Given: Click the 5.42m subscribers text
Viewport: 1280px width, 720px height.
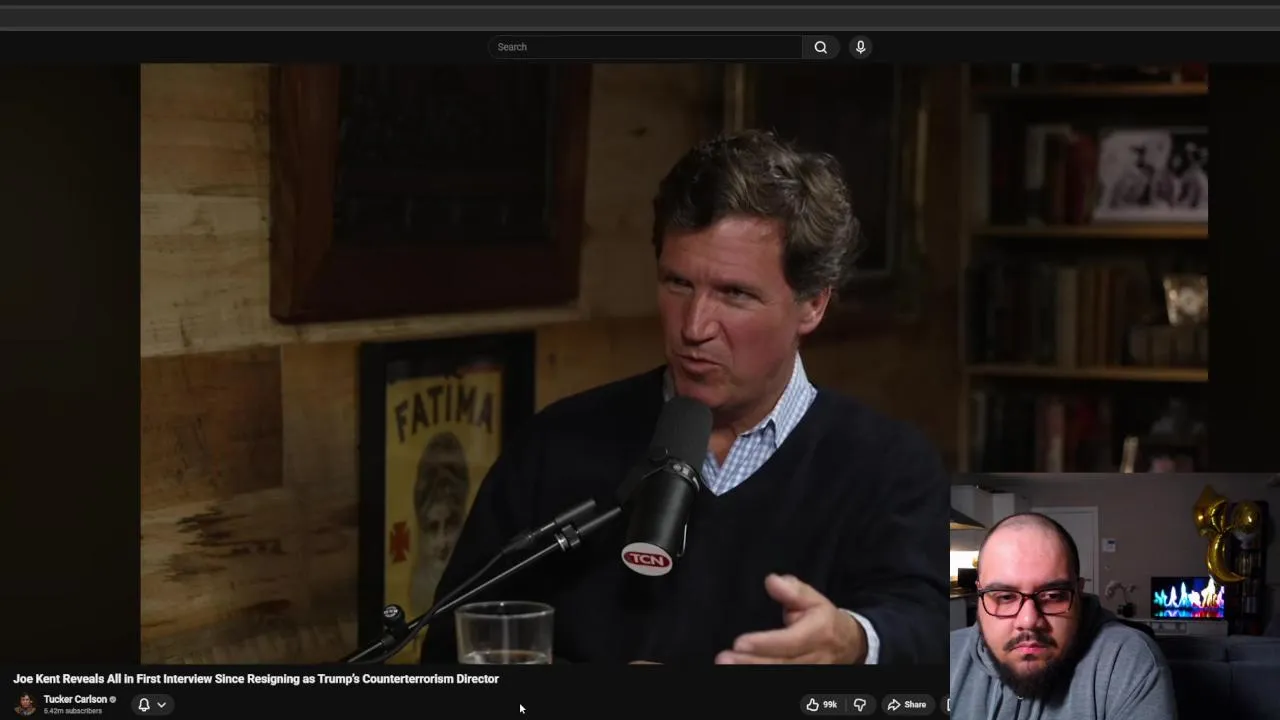Looking at the screenshot, I should coord(72,711).
